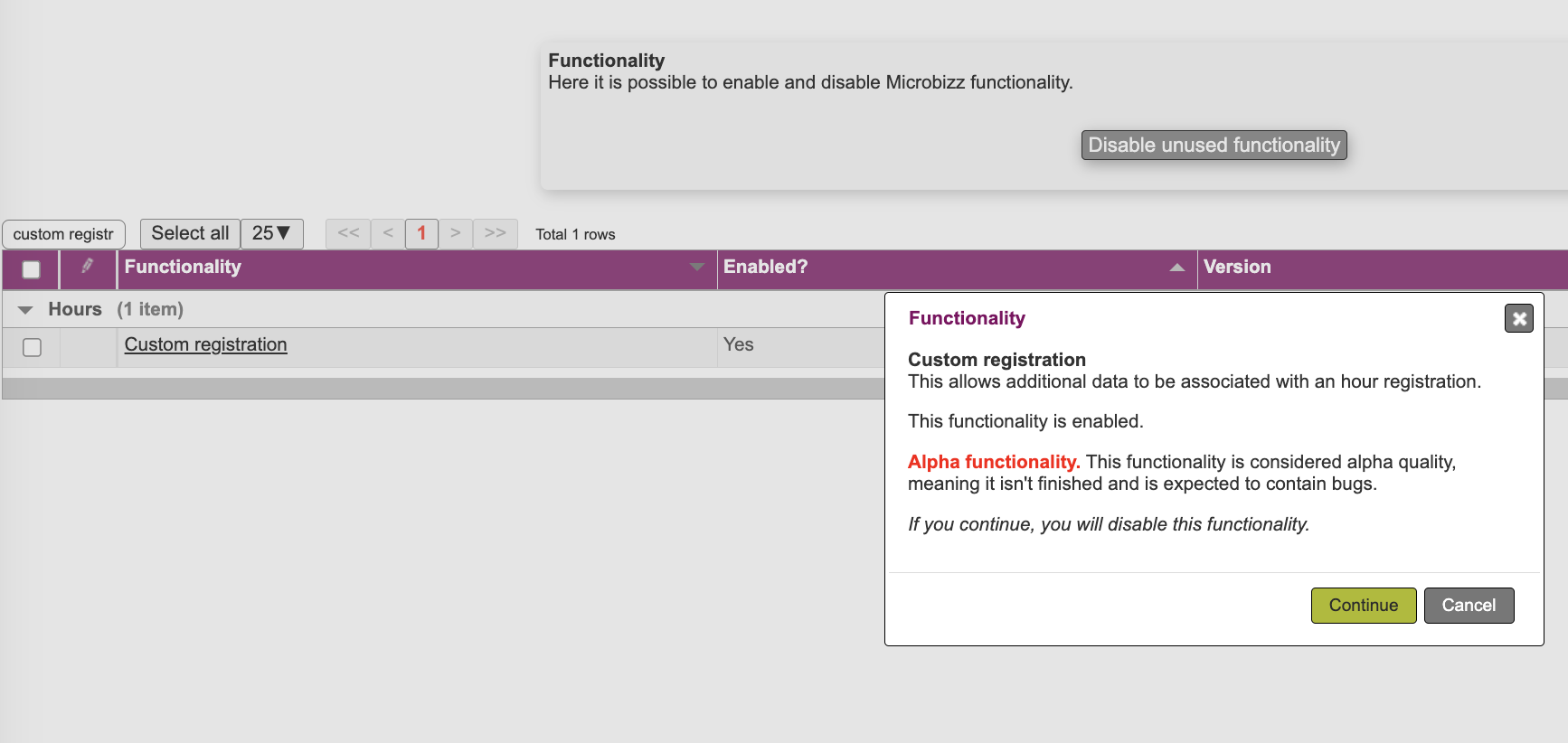
Task: Go to last page arrows
Action: pos(495,233)
